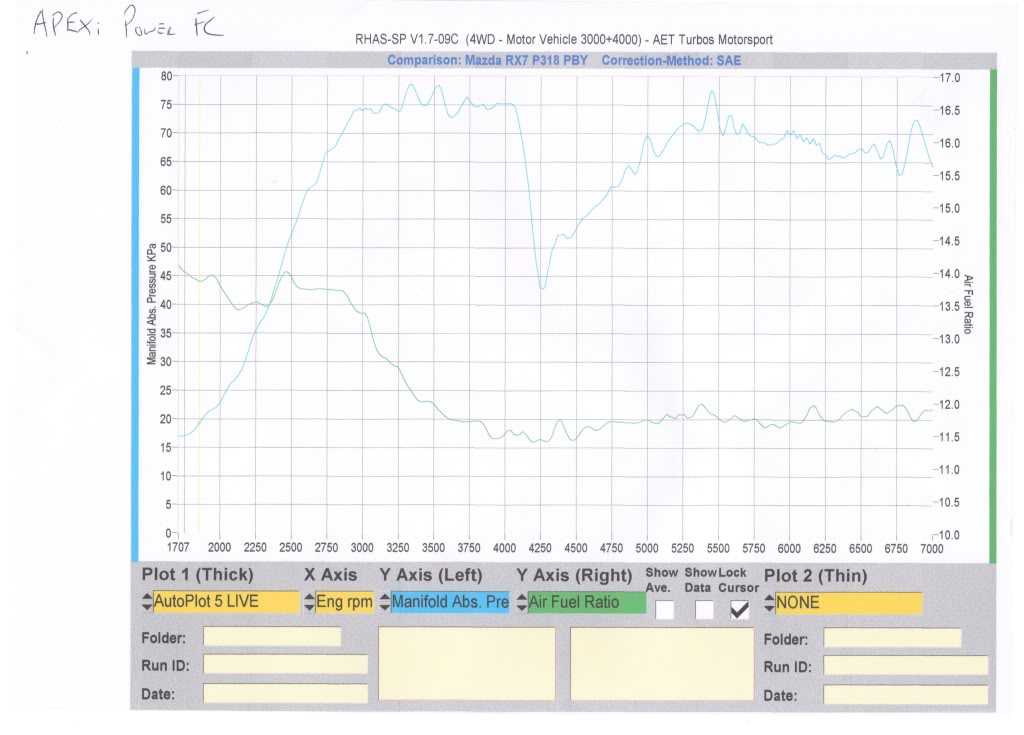Uncheck the Lock Cursor checkbox

click(x=740, y=609)
